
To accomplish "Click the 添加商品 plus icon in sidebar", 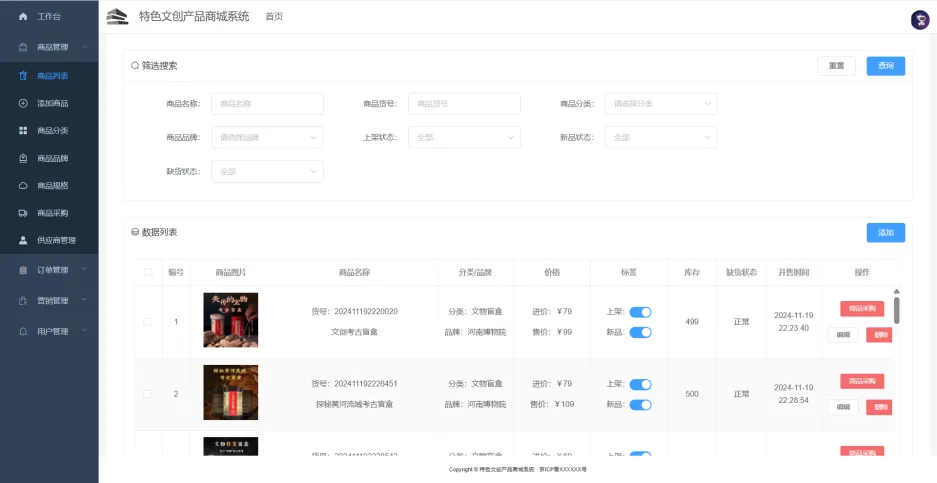I will tap(23, 103).
